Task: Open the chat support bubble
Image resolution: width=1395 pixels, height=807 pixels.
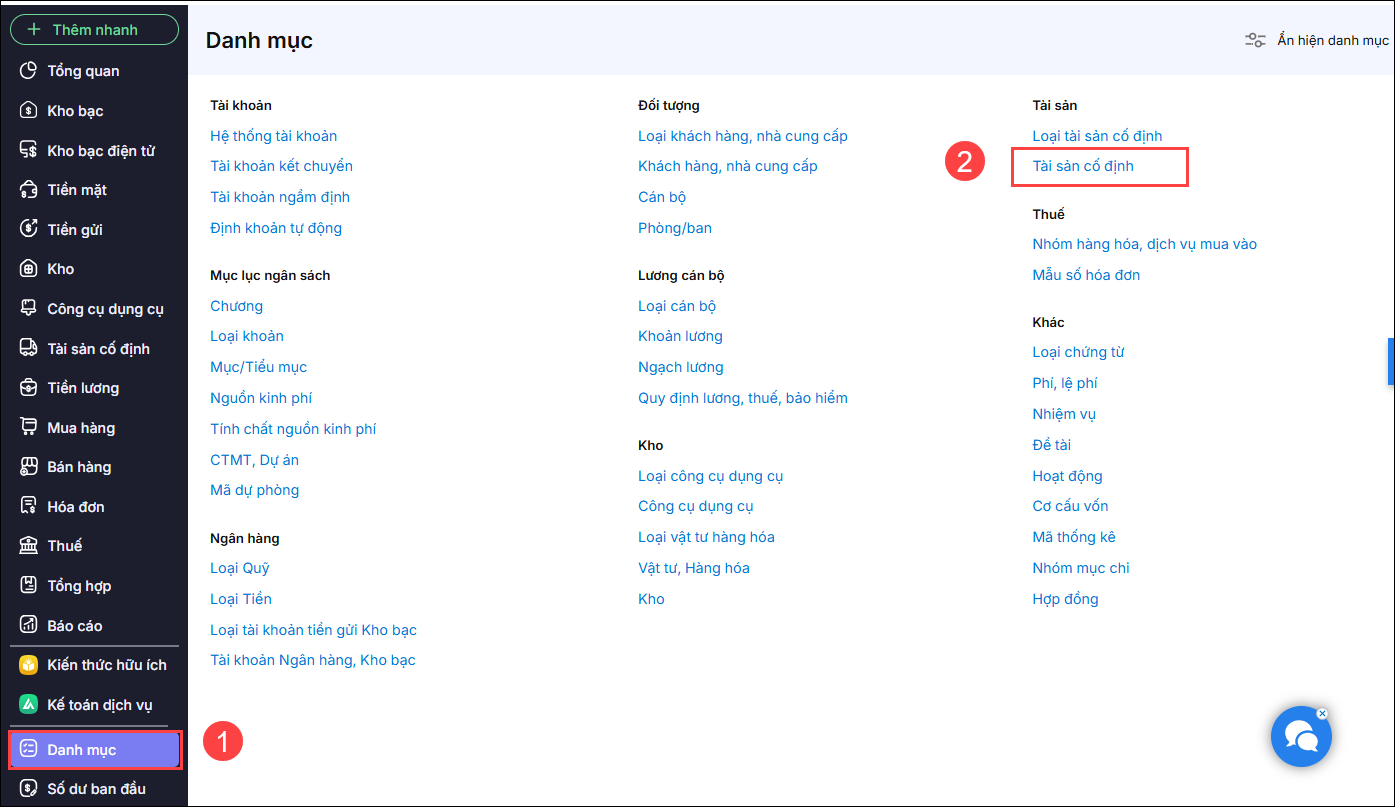Action: (x=1301, y=738)
